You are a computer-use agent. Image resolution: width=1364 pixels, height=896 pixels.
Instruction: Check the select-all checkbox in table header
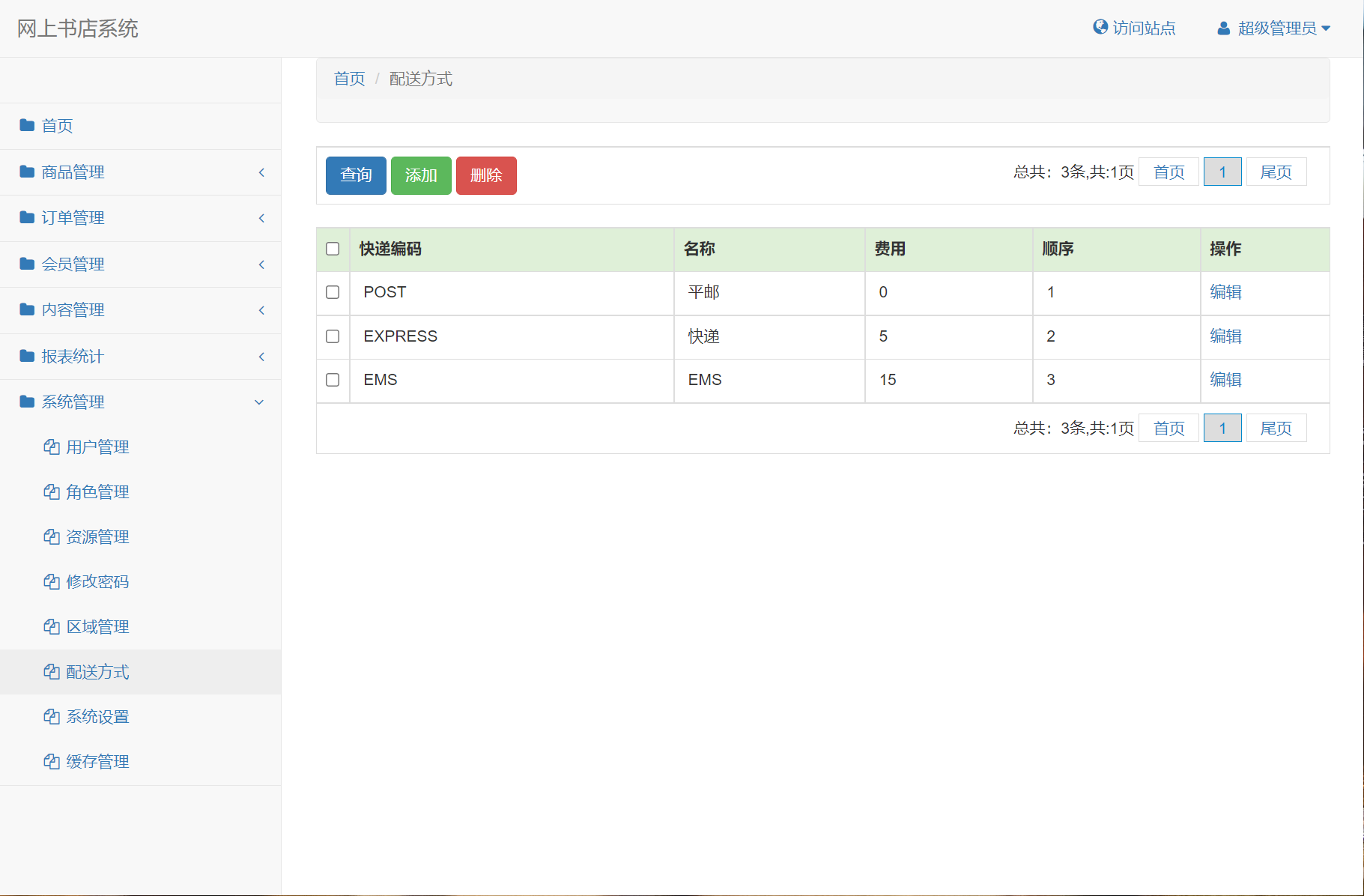click(333, 249)
